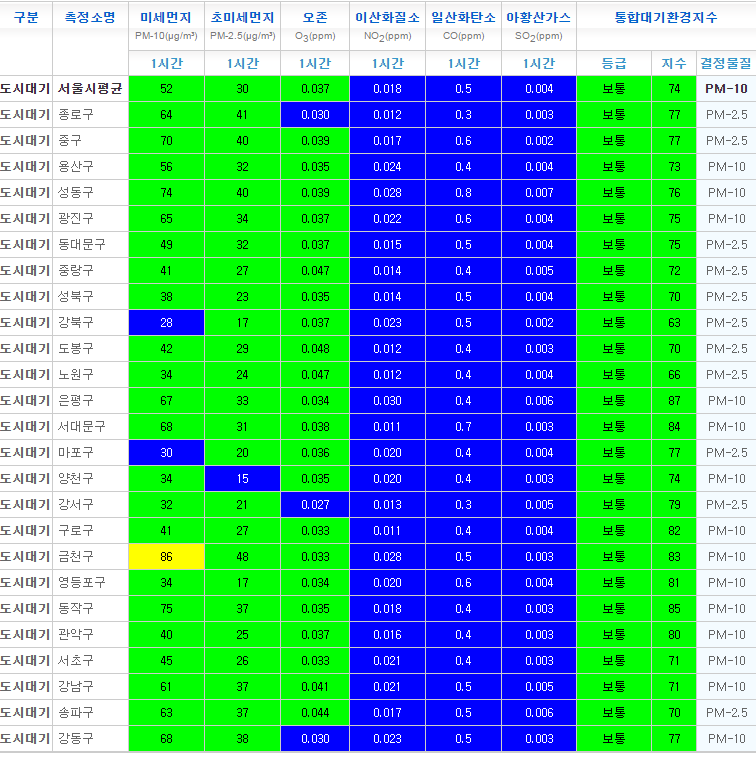This screenshot has width=756, height=761.
Task: Select blue PM-2.5 cell with value 15
Action: (242, 478)
